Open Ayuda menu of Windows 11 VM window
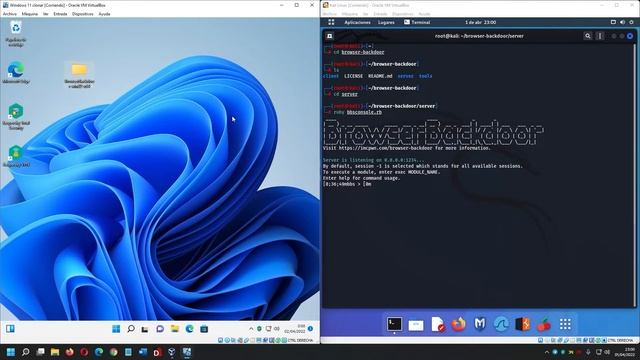 tap(104, 14)
